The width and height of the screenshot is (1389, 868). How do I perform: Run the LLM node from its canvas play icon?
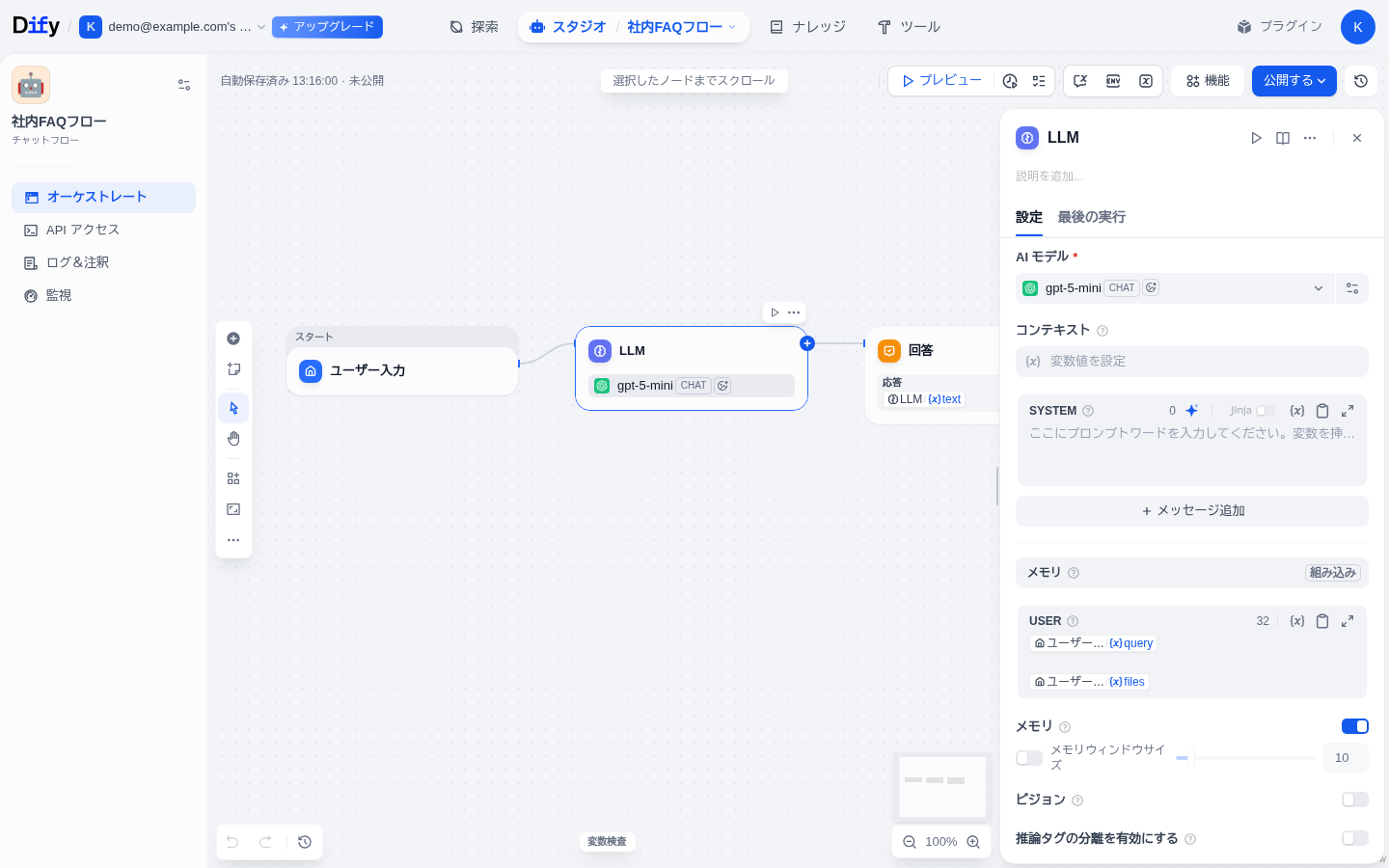(775, 312)
